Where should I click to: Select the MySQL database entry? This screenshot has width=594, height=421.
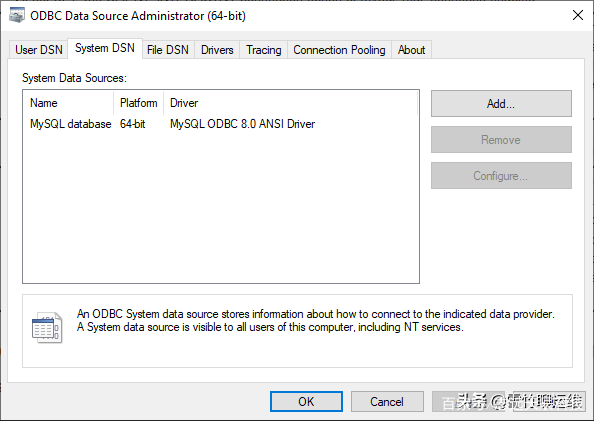(70, 124)
